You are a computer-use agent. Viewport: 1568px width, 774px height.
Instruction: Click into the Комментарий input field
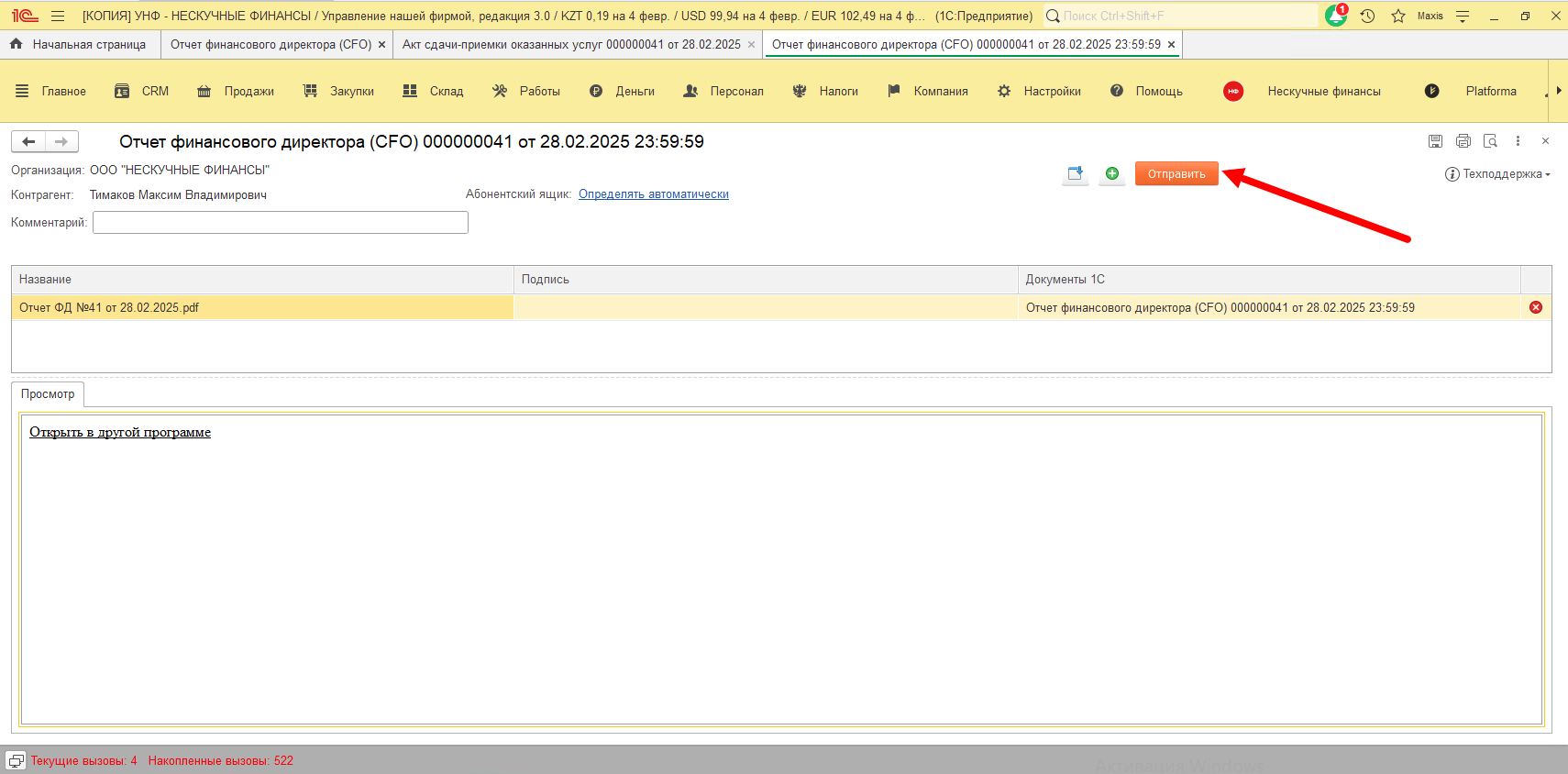[280, 222]
